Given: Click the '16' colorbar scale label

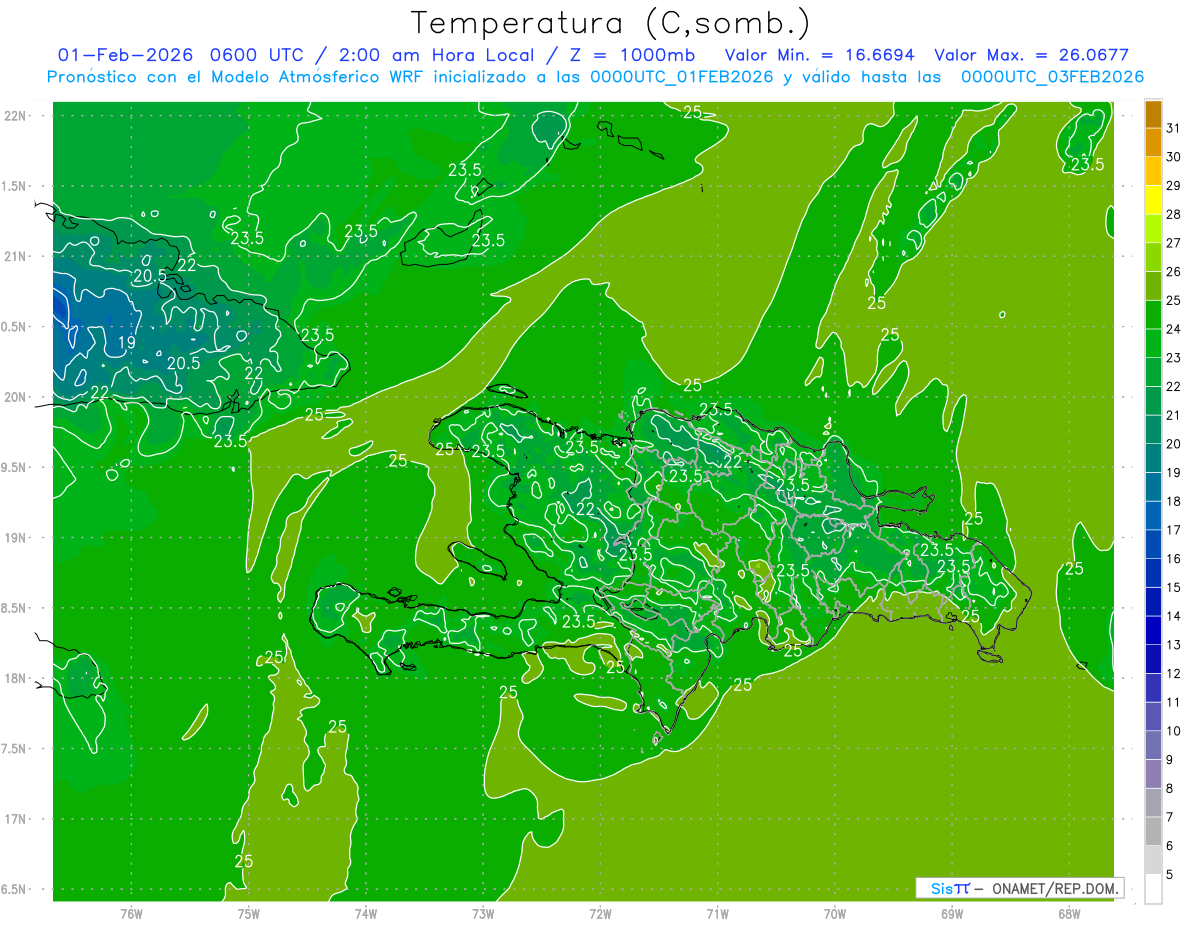Looking at the screenshot, I should [x=1173, y=558].
